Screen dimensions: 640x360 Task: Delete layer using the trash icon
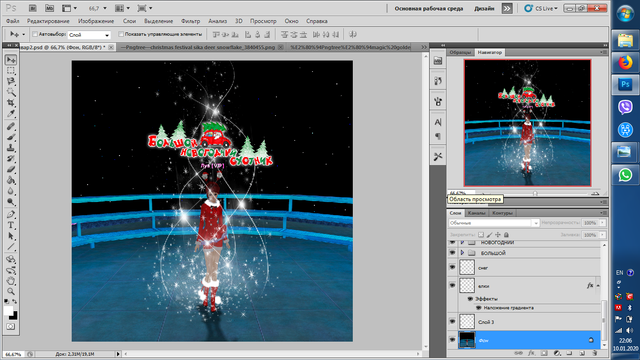point(595,353)
